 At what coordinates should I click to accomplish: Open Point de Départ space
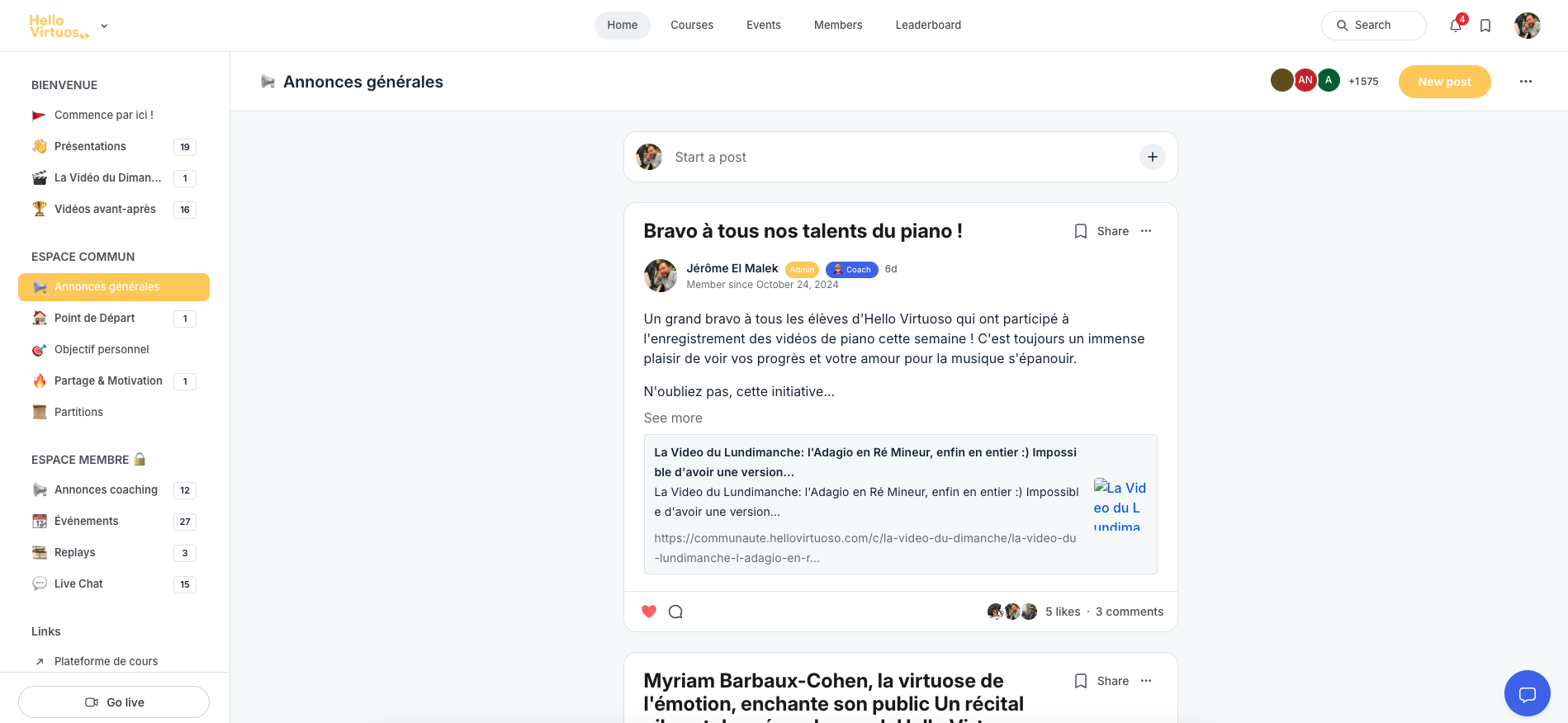coord(114,318)
